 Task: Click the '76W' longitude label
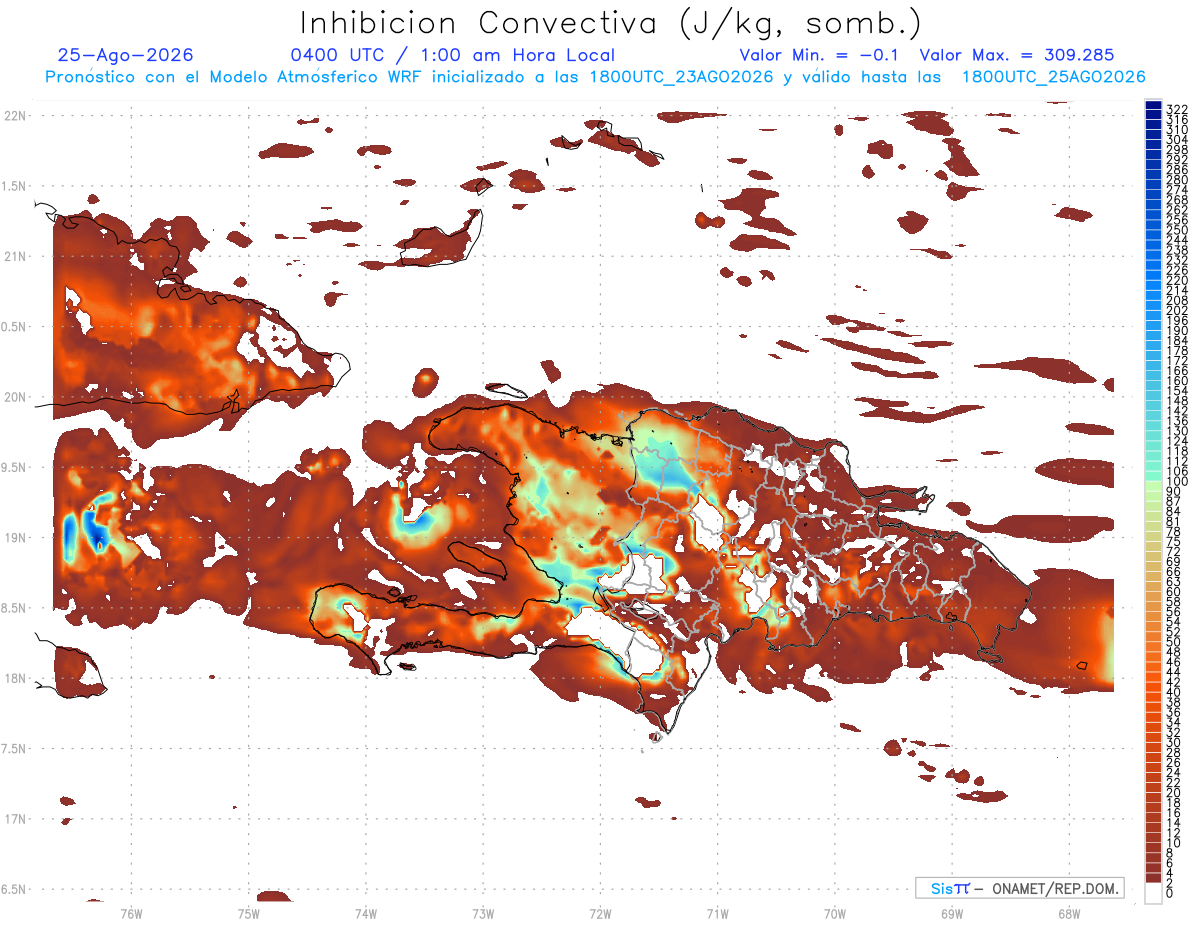tap(131, 913)
